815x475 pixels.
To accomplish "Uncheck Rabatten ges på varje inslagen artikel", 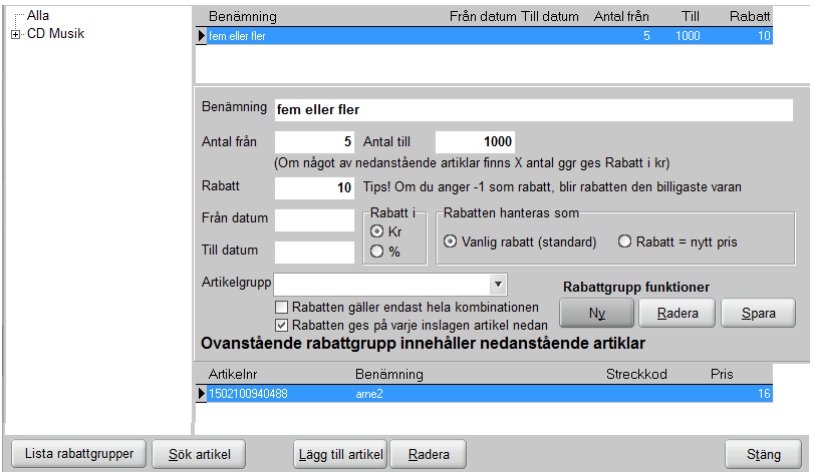I will [282, 325].
